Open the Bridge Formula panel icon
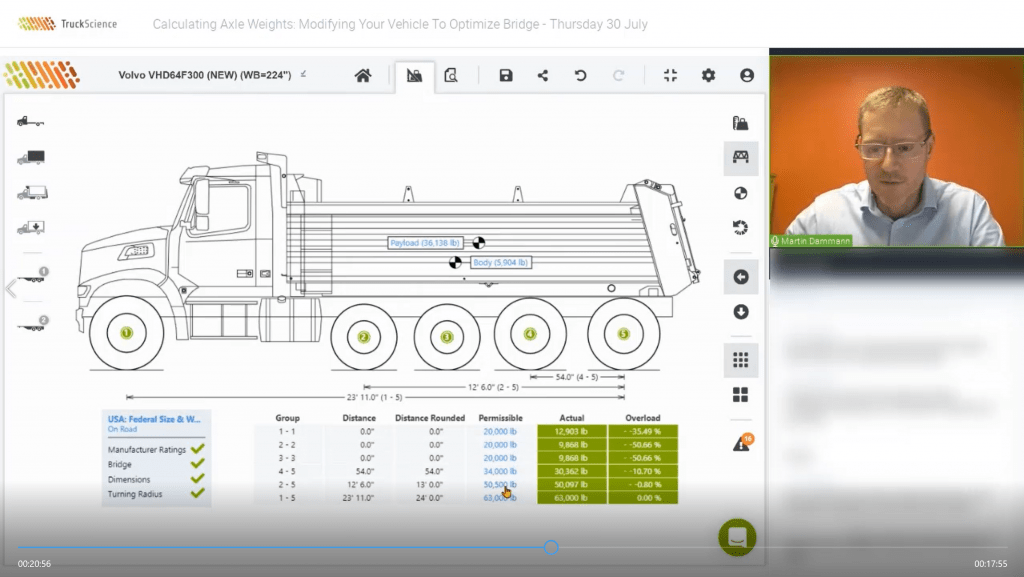Image resolution: width=1024 pixels, height=577 pixels. pos(740,158)
